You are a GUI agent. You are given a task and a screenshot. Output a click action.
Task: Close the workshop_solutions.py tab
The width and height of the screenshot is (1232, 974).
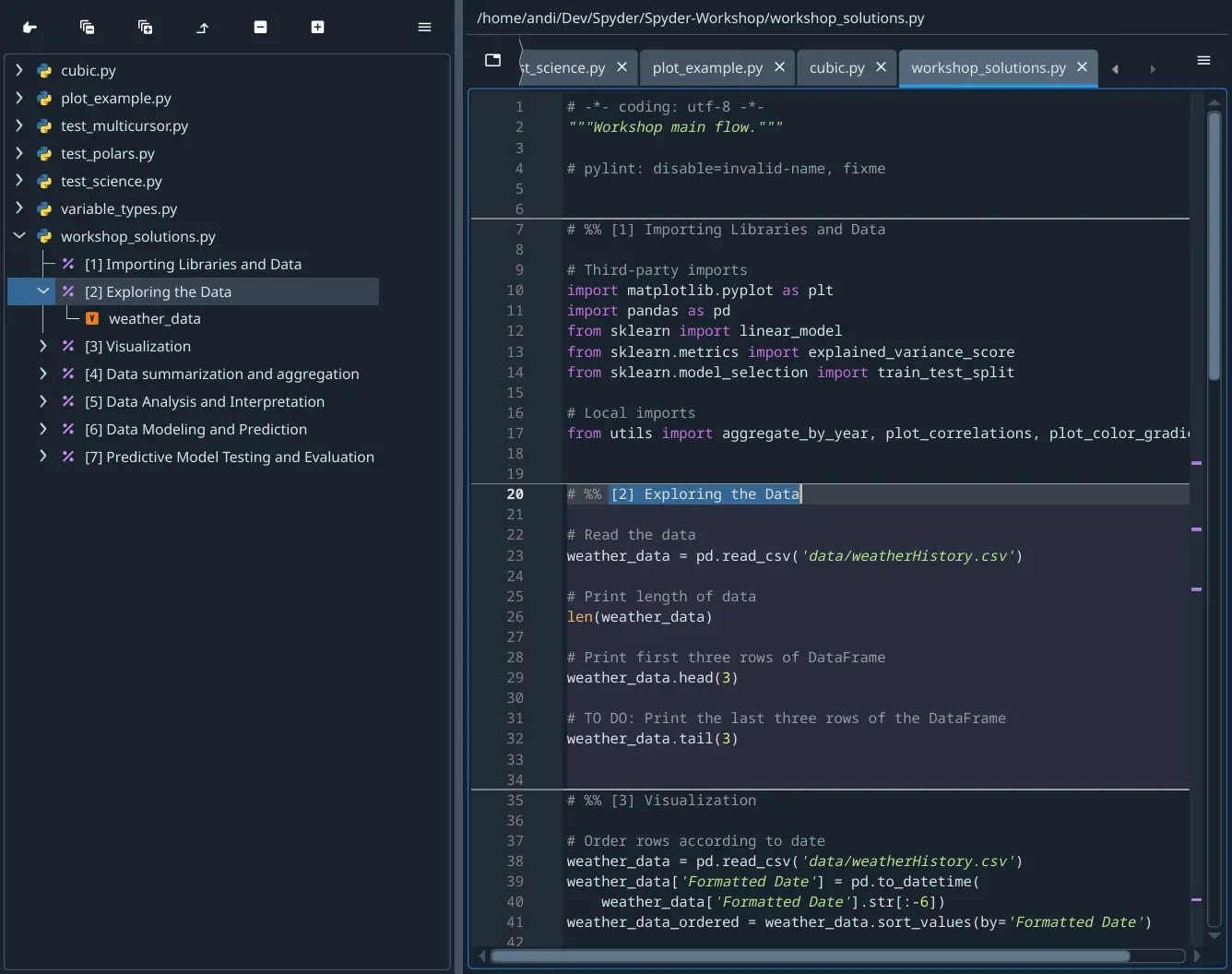1082,66
